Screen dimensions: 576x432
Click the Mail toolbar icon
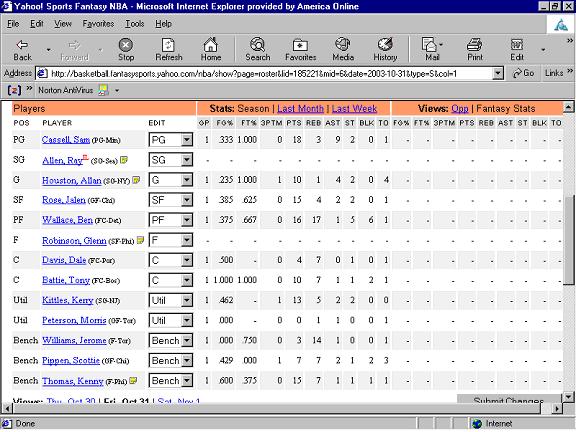click(x=429, y=45)
